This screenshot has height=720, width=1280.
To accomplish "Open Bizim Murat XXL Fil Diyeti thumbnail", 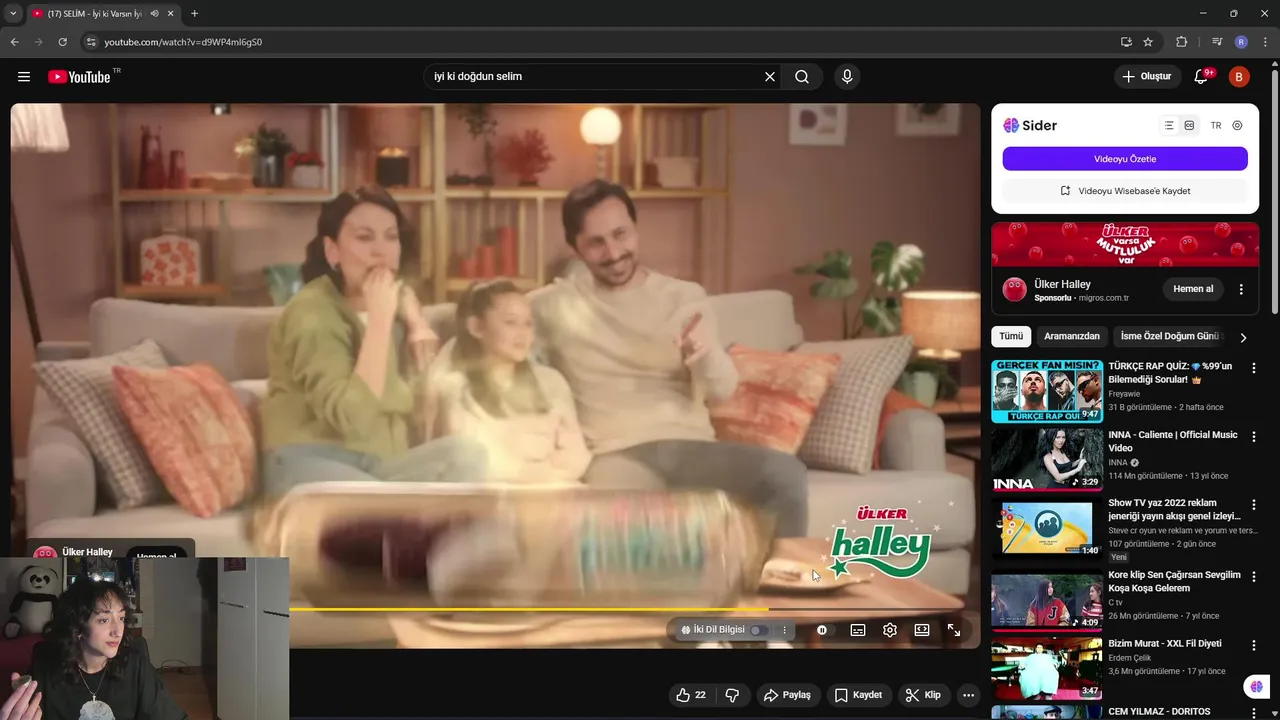I will tap(1047, 669).
